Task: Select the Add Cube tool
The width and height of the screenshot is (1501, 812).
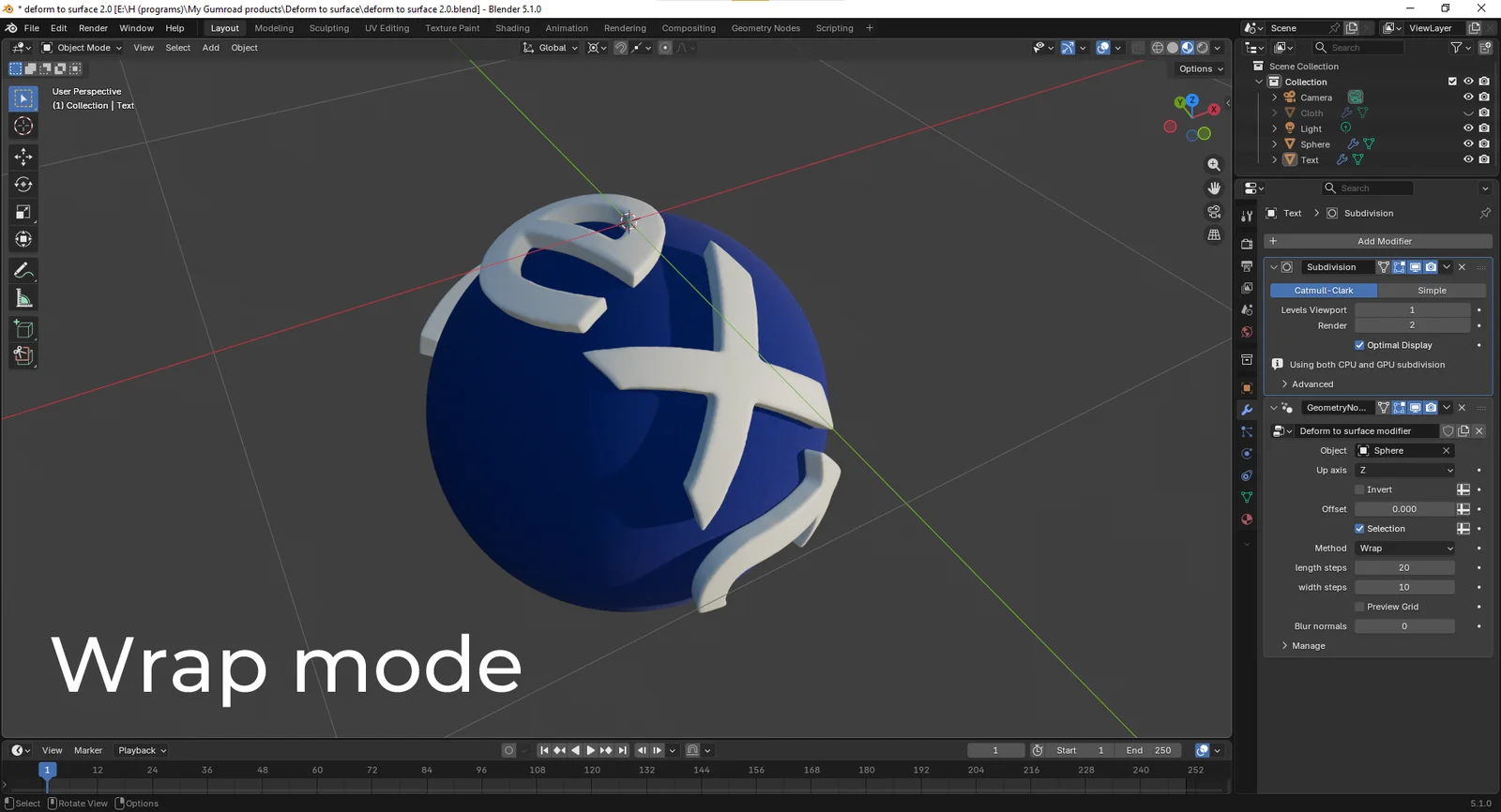Action: coord(23,329)
